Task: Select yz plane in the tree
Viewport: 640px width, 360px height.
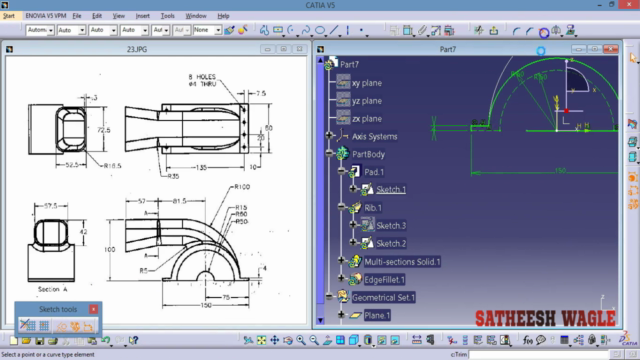Action: click(x=360, y=101)
